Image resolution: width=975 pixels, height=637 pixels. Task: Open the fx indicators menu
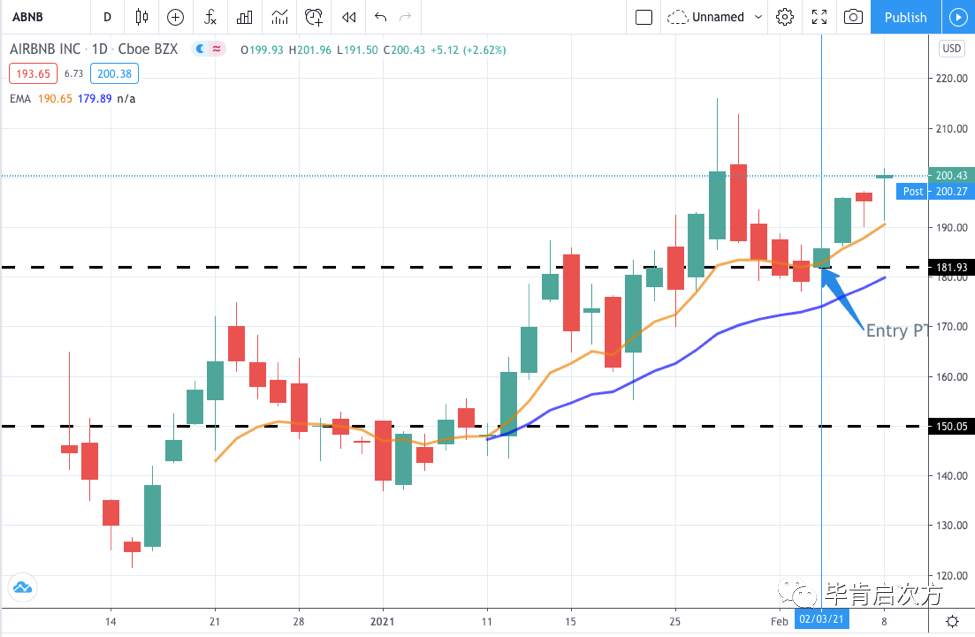point(210,17)
